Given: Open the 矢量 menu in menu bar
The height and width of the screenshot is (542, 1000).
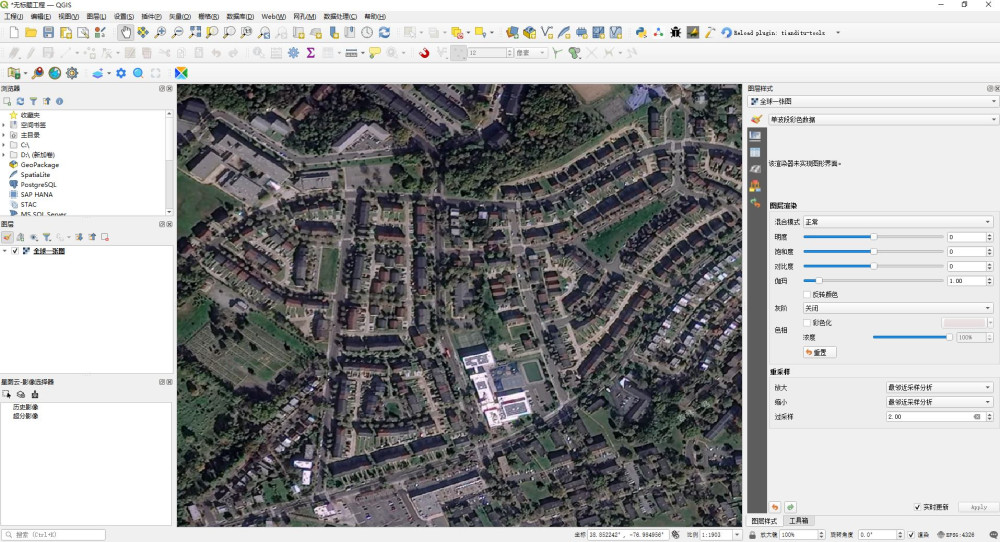Looking at the screenshot, I should (179, 17).
